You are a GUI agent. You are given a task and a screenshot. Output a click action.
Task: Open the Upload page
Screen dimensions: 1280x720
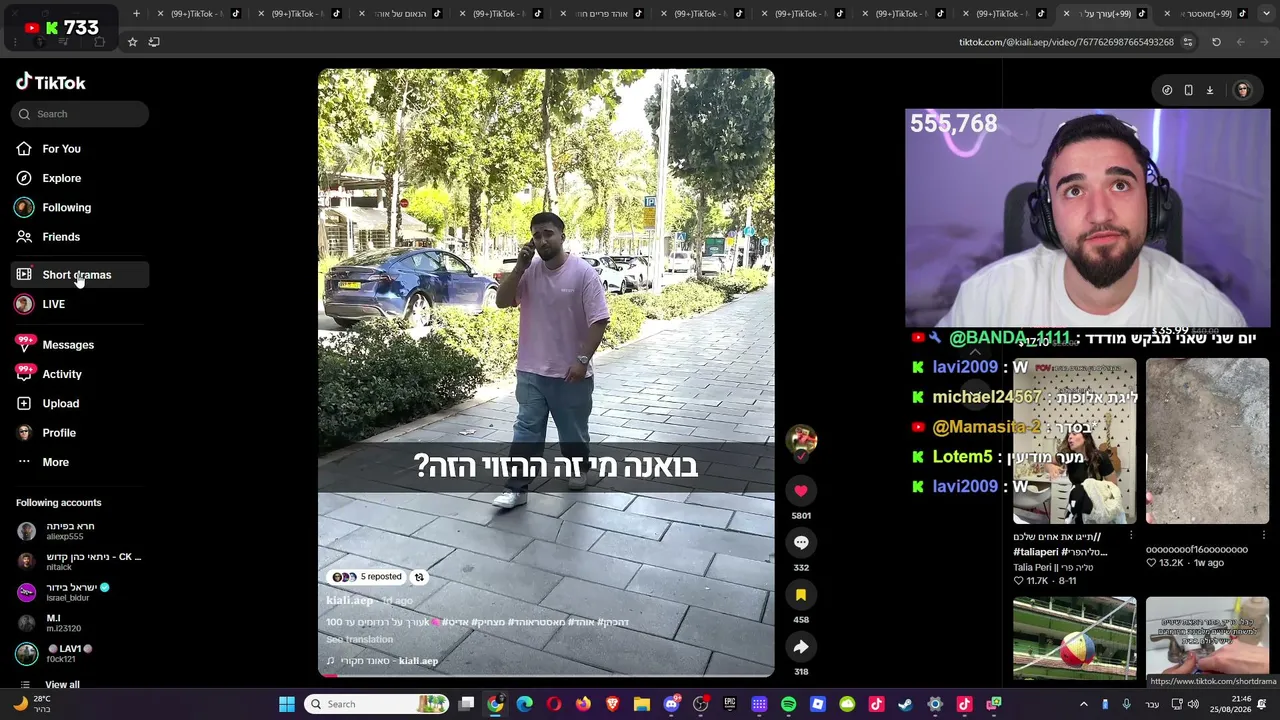(x=60, y=403)
